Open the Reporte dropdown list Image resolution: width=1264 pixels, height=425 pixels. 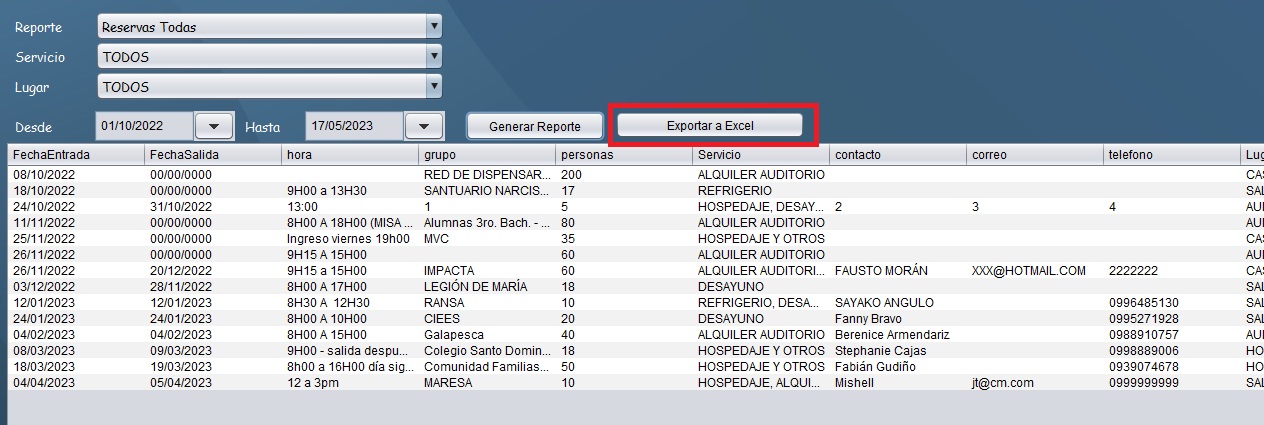click(433, 27)
